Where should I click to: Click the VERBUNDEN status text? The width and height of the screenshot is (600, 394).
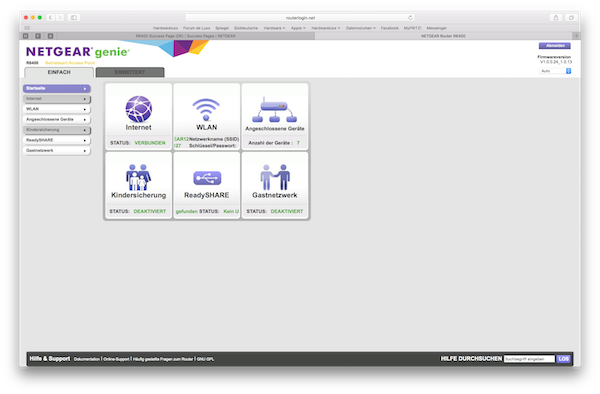tap(150, 143)
